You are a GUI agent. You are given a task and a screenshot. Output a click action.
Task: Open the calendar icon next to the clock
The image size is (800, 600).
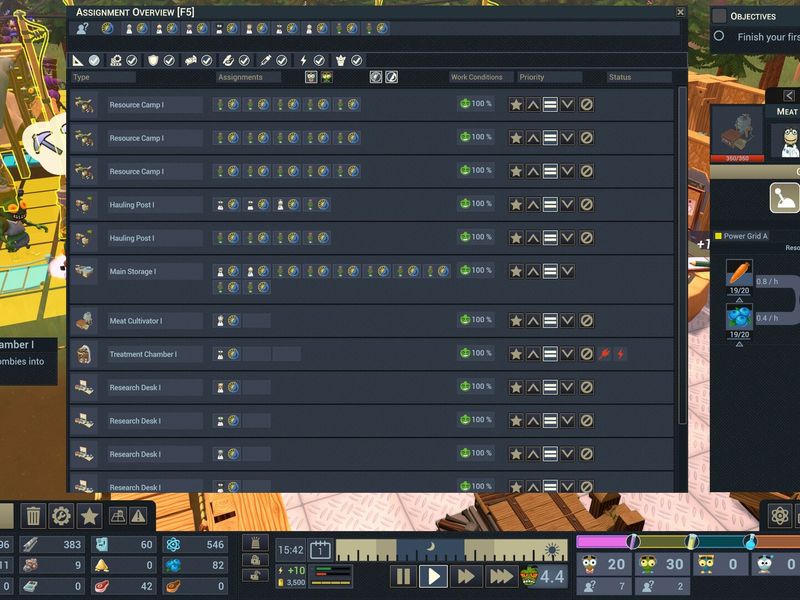pyautogui.click(x=320, y=550)
